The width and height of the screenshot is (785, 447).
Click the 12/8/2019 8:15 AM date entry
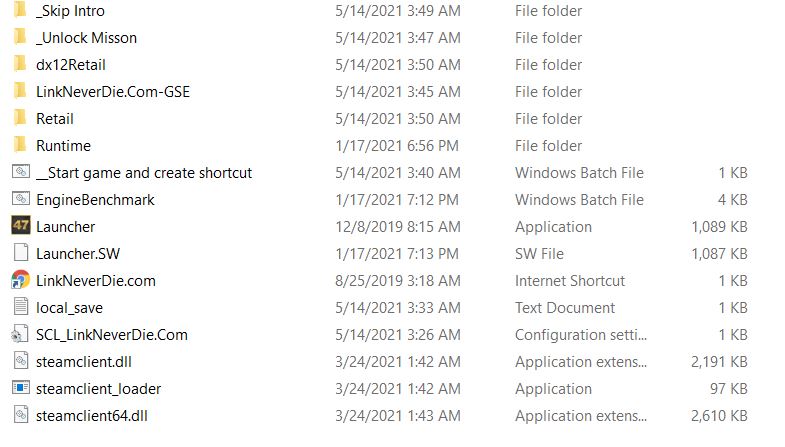(397, 226)
